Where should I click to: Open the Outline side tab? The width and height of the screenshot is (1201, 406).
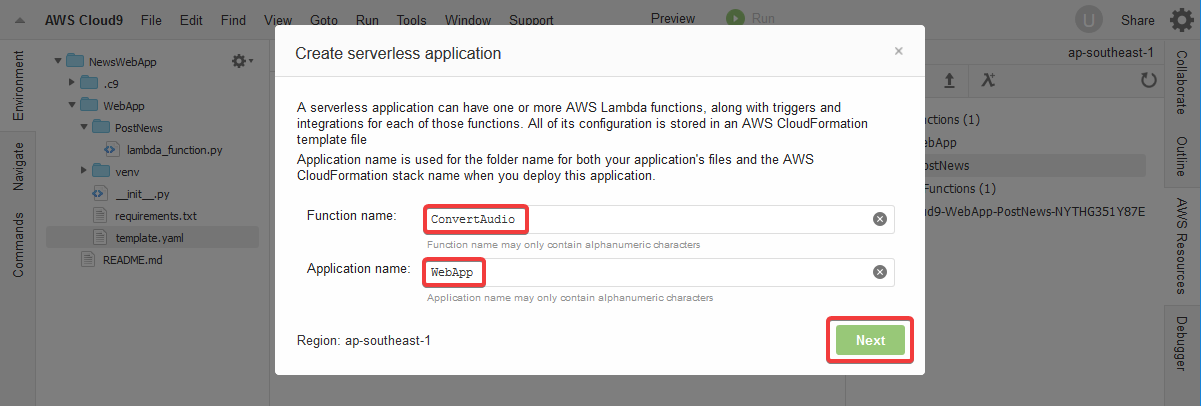1182,156
